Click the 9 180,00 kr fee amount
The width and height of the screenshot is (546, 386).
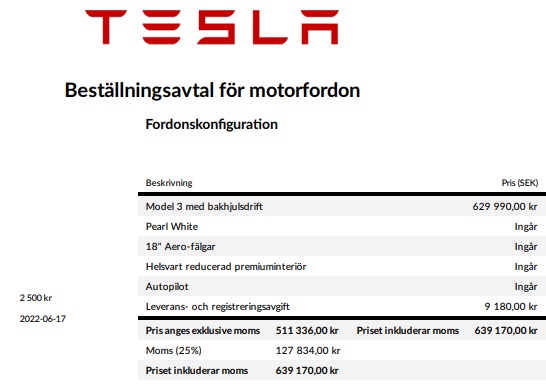pos(511,306)
